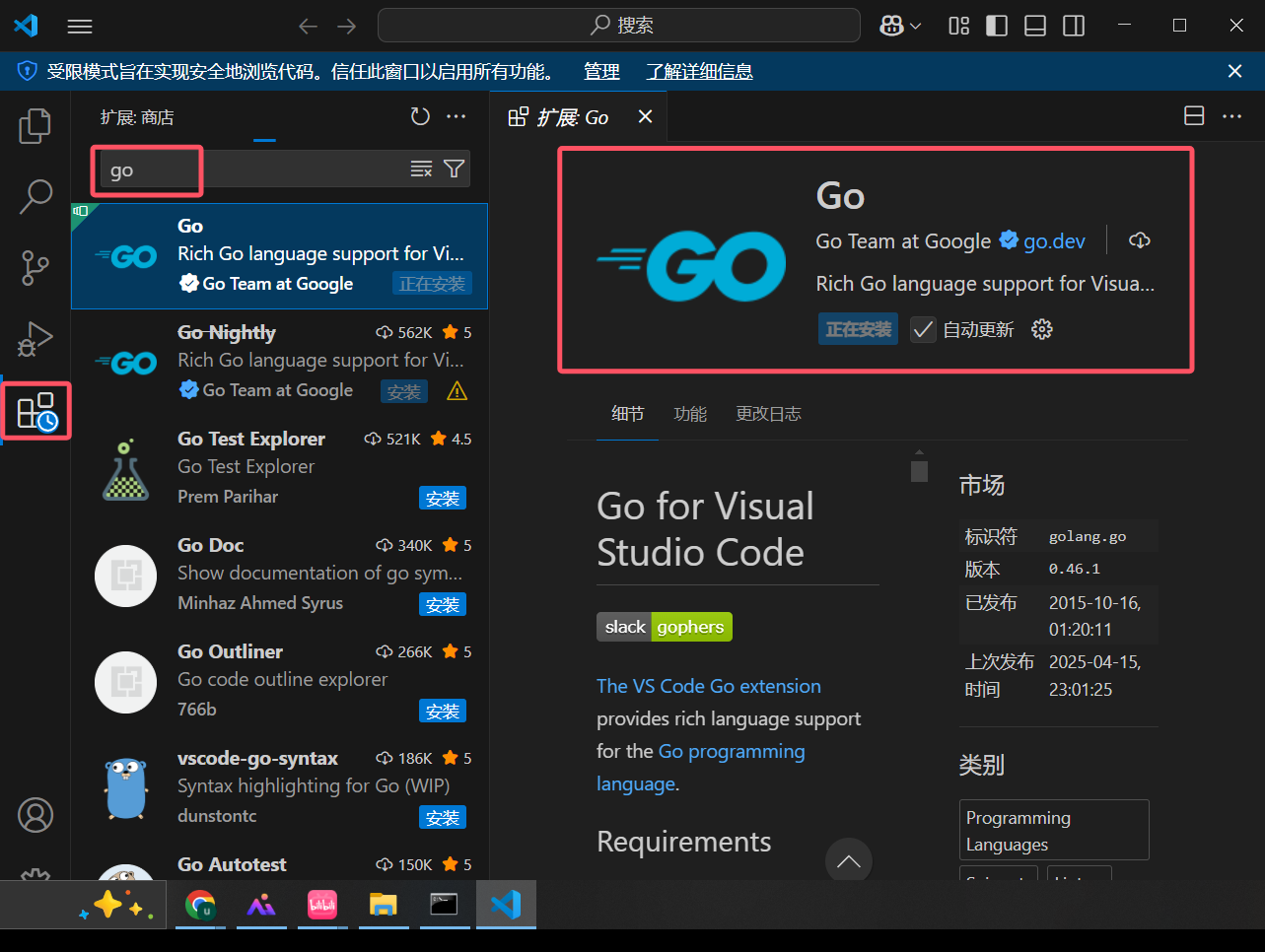Open editor more actions ellipsis
The image size is (1265, 952).
tap(1232, 116)
